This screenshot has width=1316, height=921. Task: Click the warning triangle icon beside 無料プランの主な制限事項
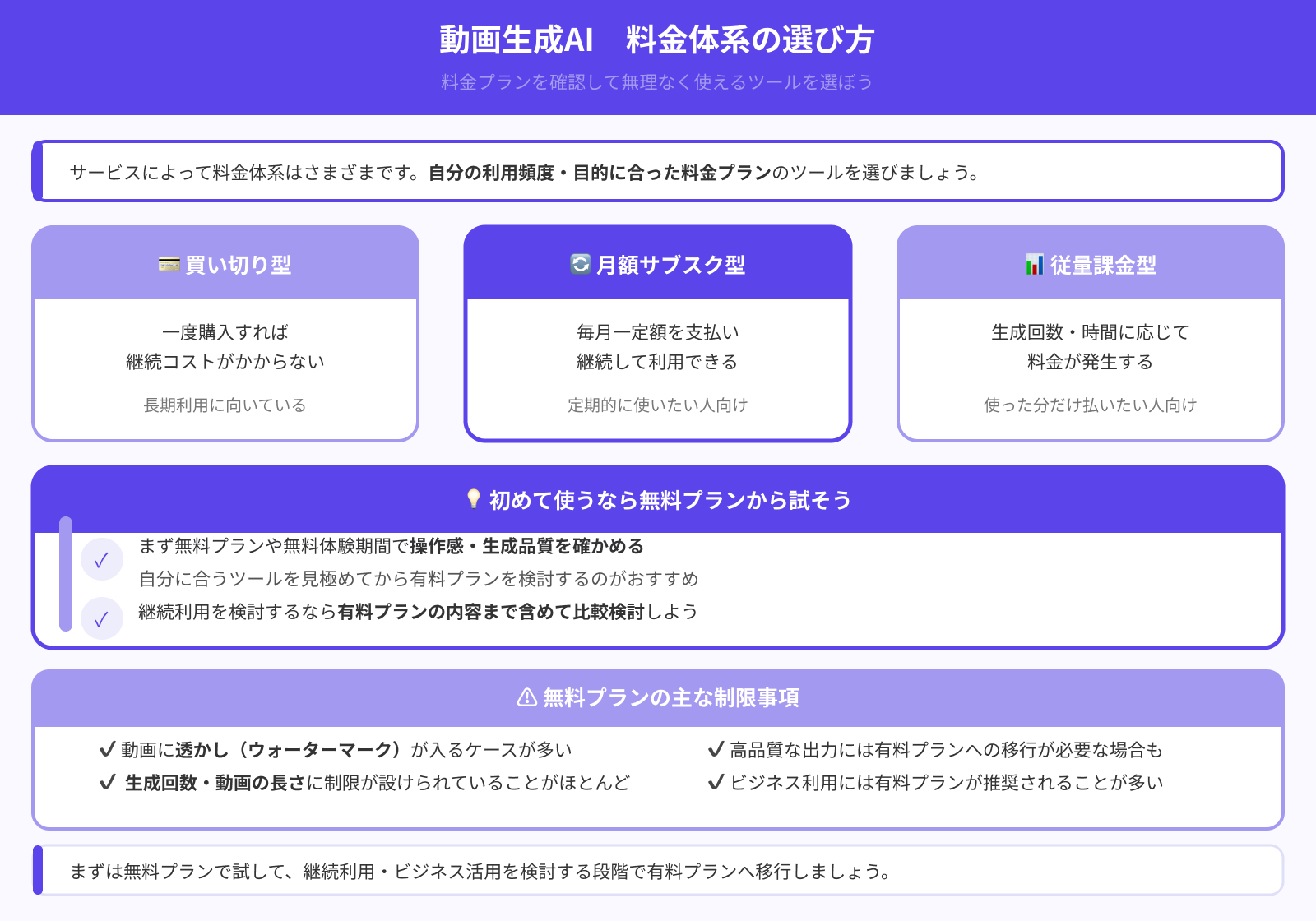(x=526, y=698)
